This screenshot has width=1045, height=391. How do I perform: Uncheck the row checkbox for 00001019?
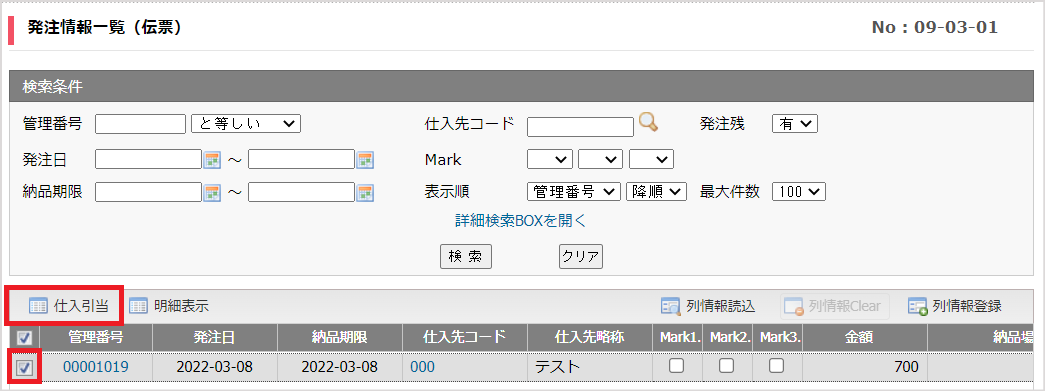(23, 367)
